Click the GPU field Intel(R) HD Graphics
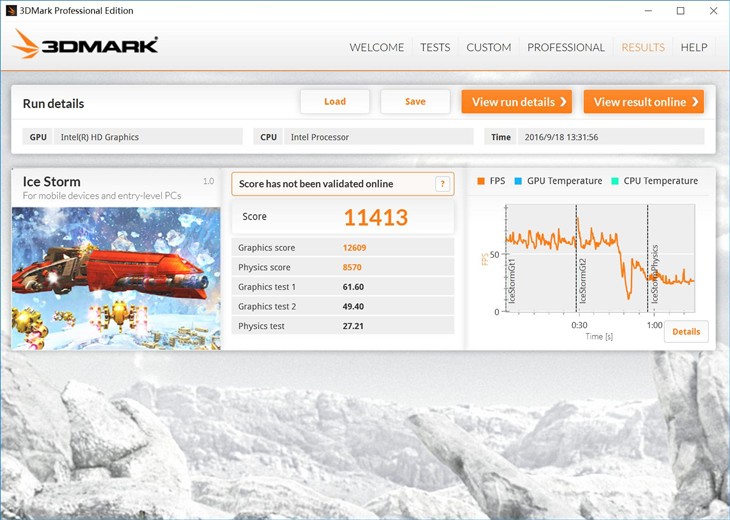This screenshot has width=730, height=520. point(148,137)
